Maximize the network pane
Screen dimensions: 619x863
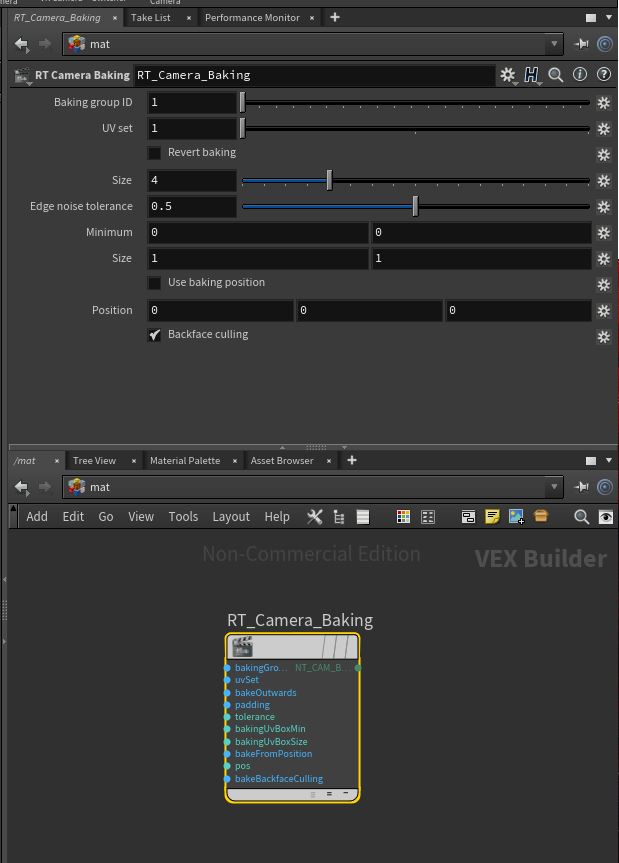[591, 461]
